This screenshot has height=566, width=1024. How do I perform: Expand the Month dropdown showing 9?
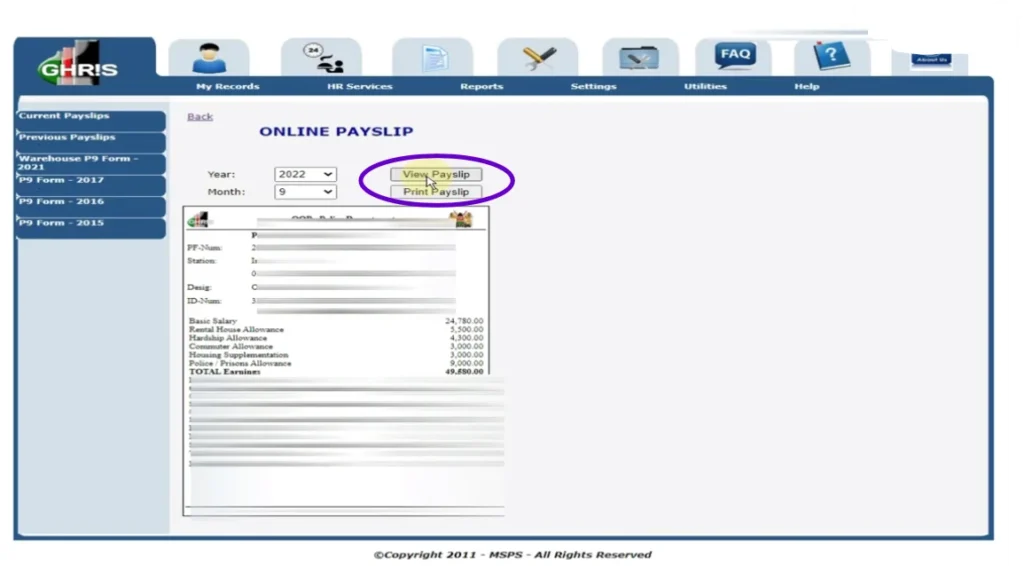305,192
